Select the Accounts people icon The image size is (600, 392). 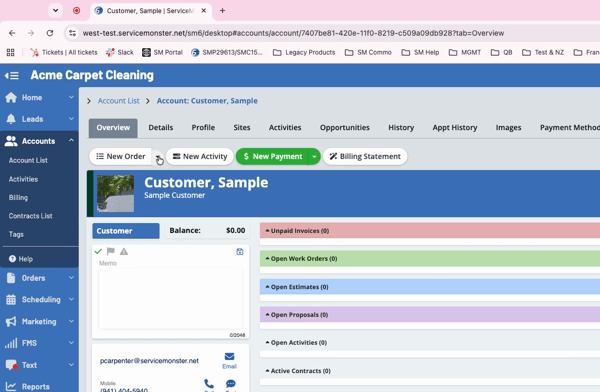tap(11, 141)
